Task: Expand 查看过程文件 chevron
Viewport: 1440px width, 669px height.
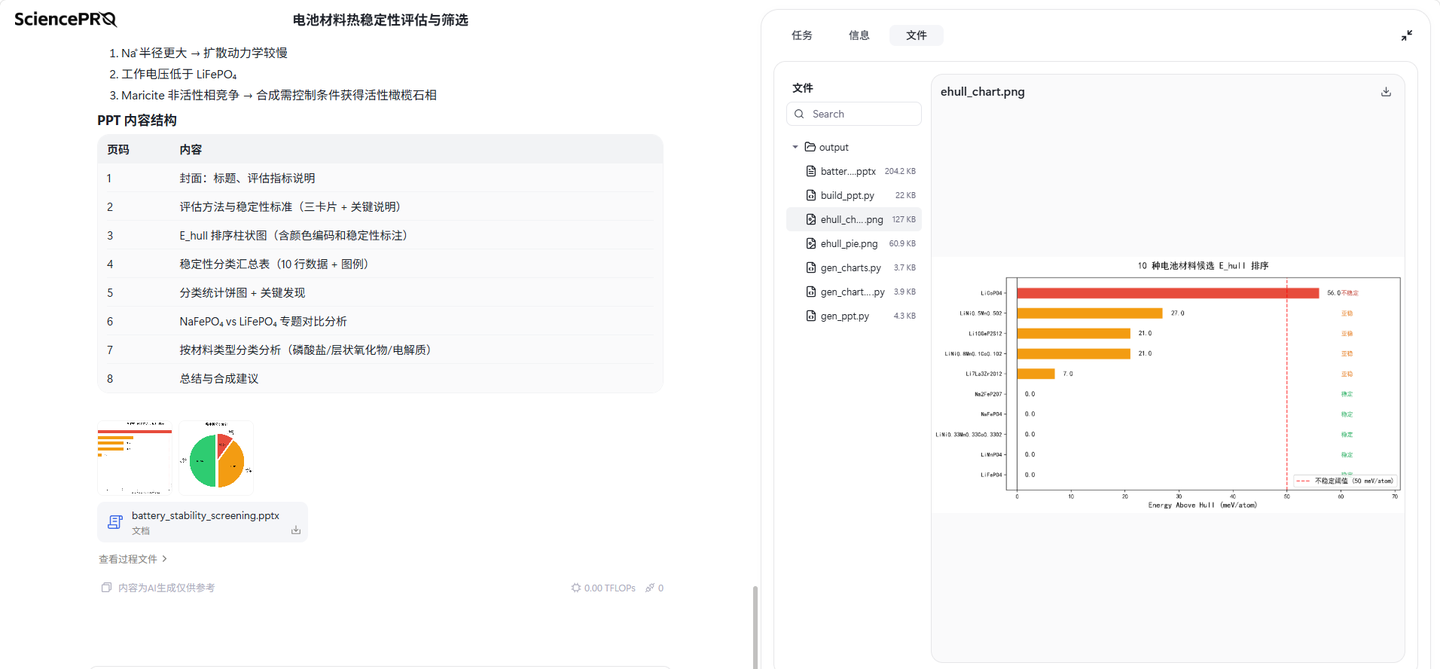Action: [164, 559]
